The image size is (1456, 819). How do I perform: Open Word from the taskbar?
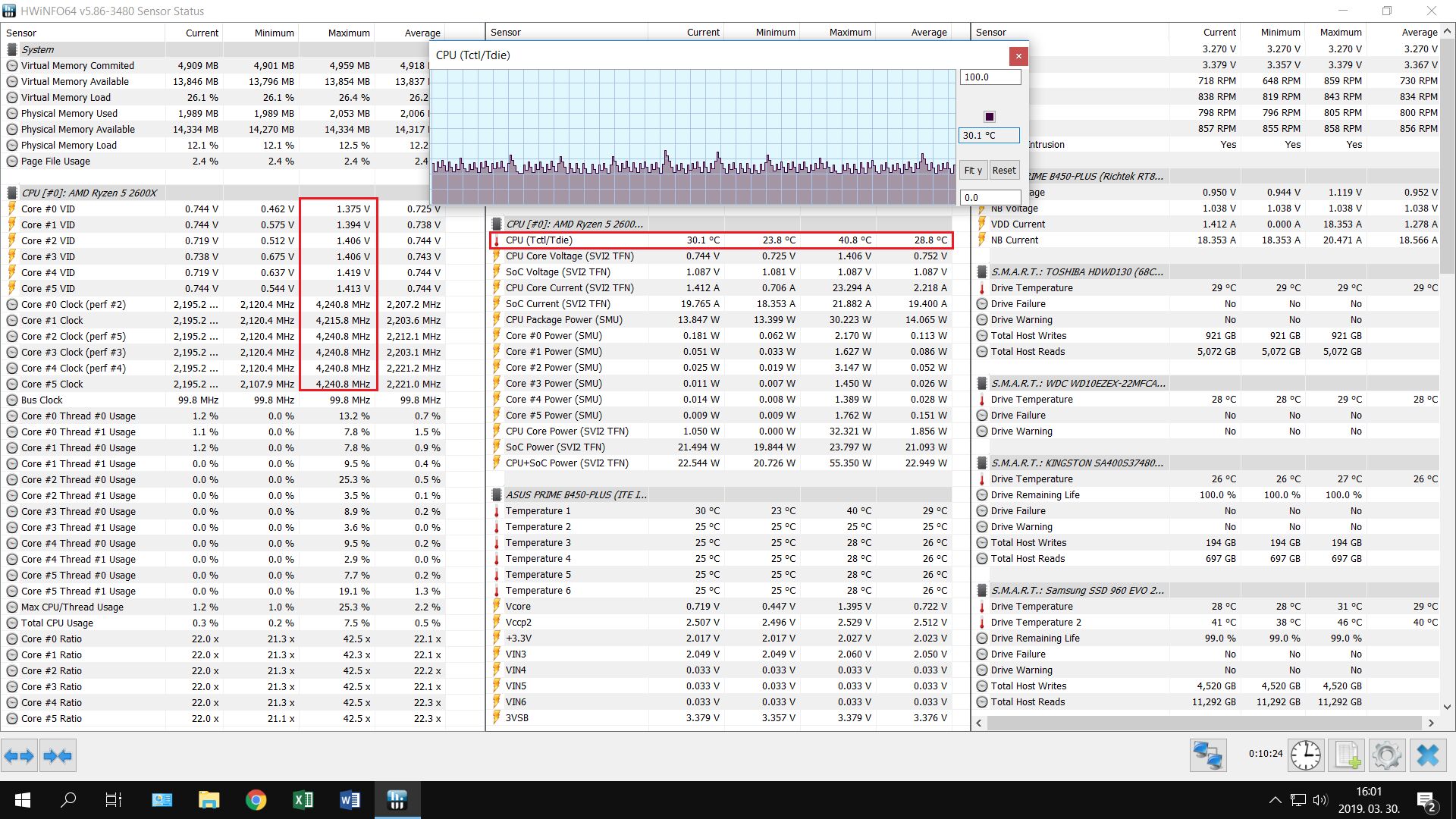pyautogui.click(x=350, y=800)
